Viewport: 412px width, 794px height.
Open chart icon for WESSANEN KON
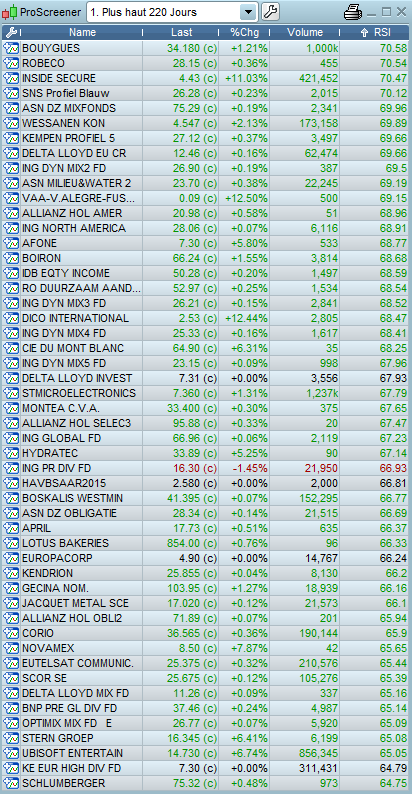11,123
